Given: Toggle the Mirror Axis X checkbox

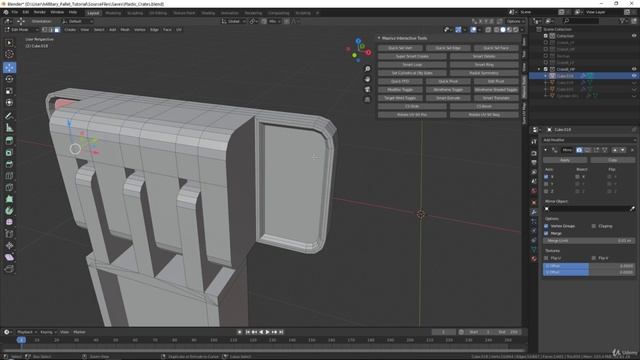Looking at the screenshot, I should click(547, 177).
